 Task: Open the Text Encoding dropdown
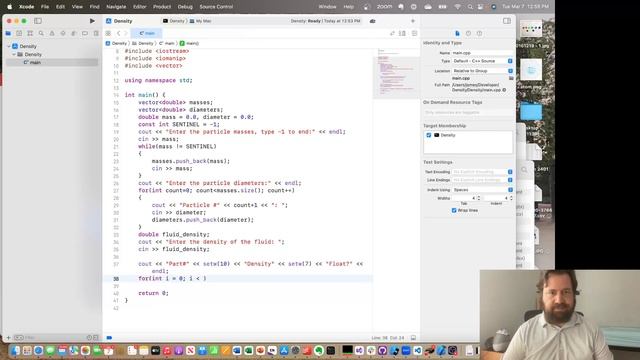pyautogui.click(x=482, y=172)
